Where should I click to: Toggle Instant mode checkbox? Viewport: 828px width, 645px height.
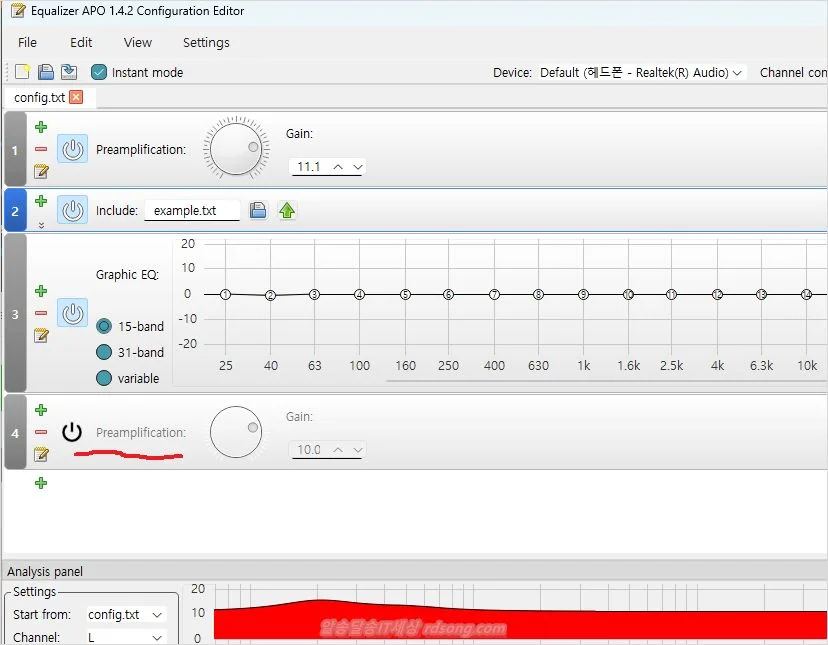[98, 72]
